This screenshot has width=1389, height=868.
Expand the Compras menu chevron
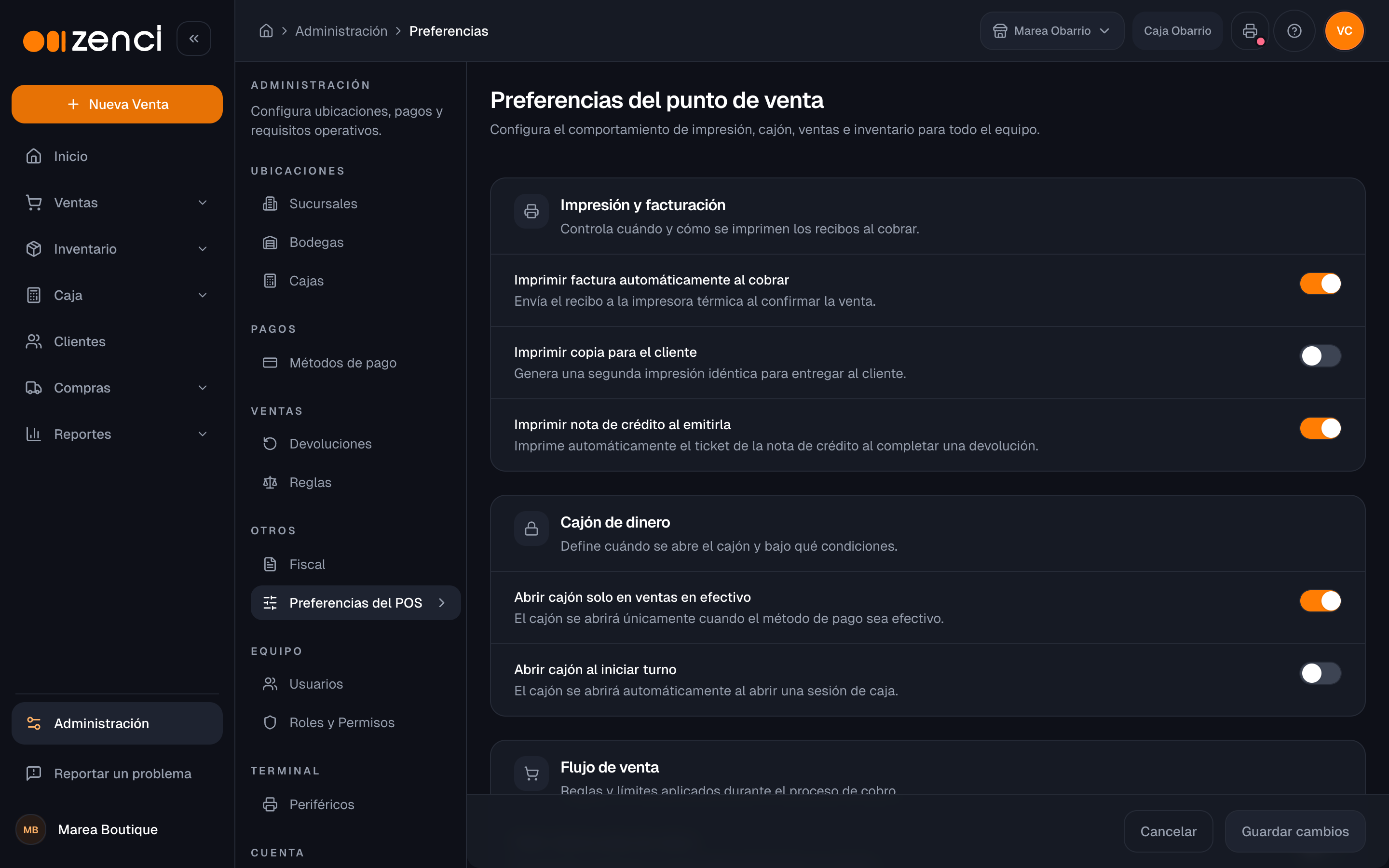203,388
